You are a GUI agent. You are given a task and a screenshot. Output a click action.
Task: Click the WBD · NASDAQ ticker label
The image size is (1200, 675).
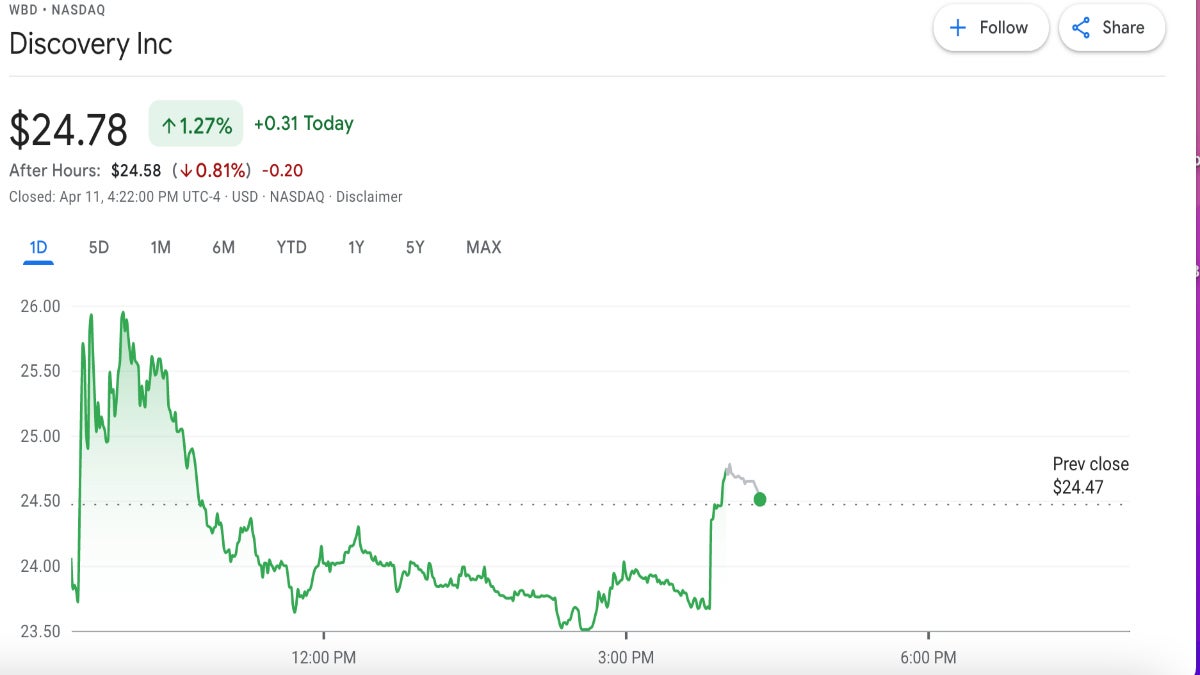tap(55, 10)
